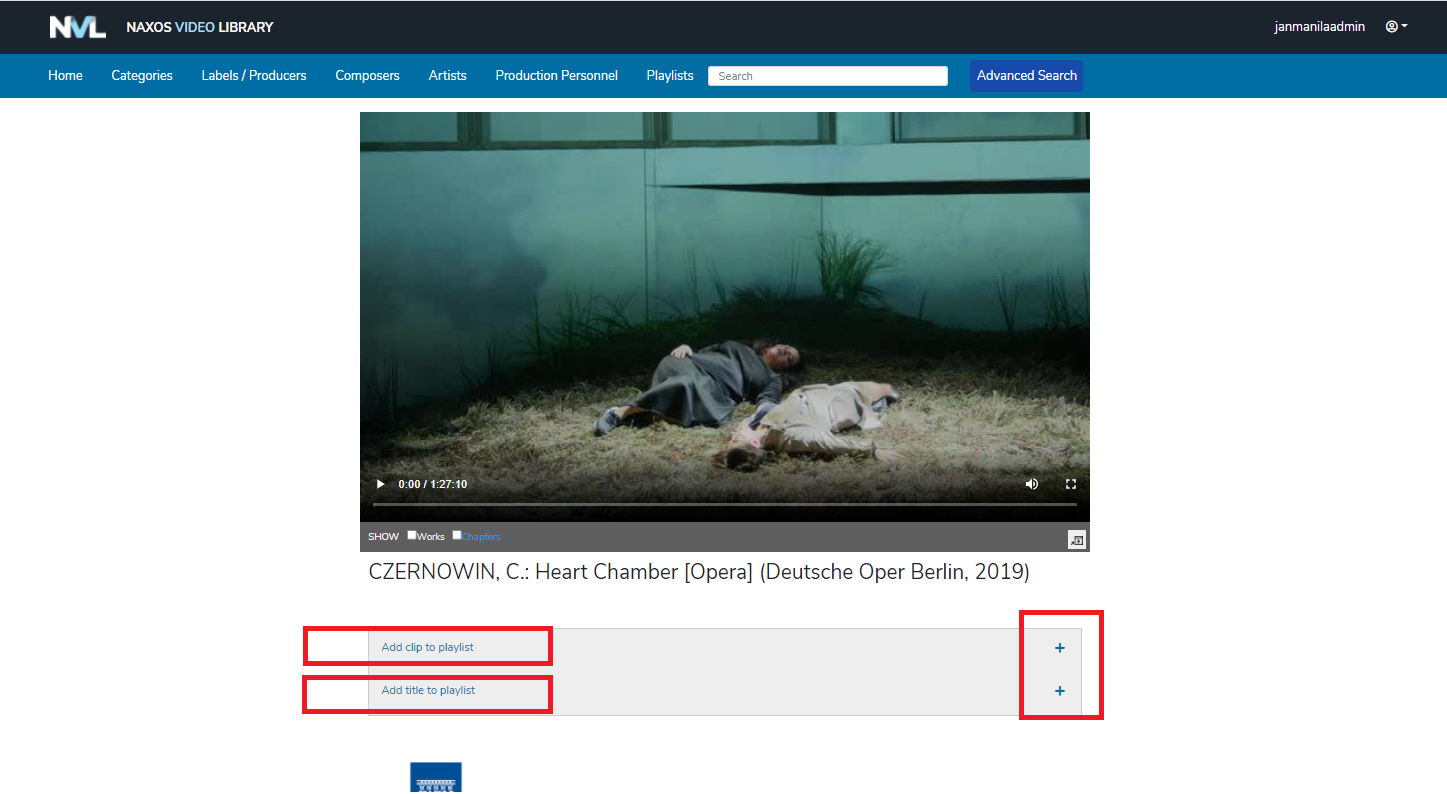1447x794 pixels.
Task: Tick the Chapters checkbox
Action: (457, 535)
